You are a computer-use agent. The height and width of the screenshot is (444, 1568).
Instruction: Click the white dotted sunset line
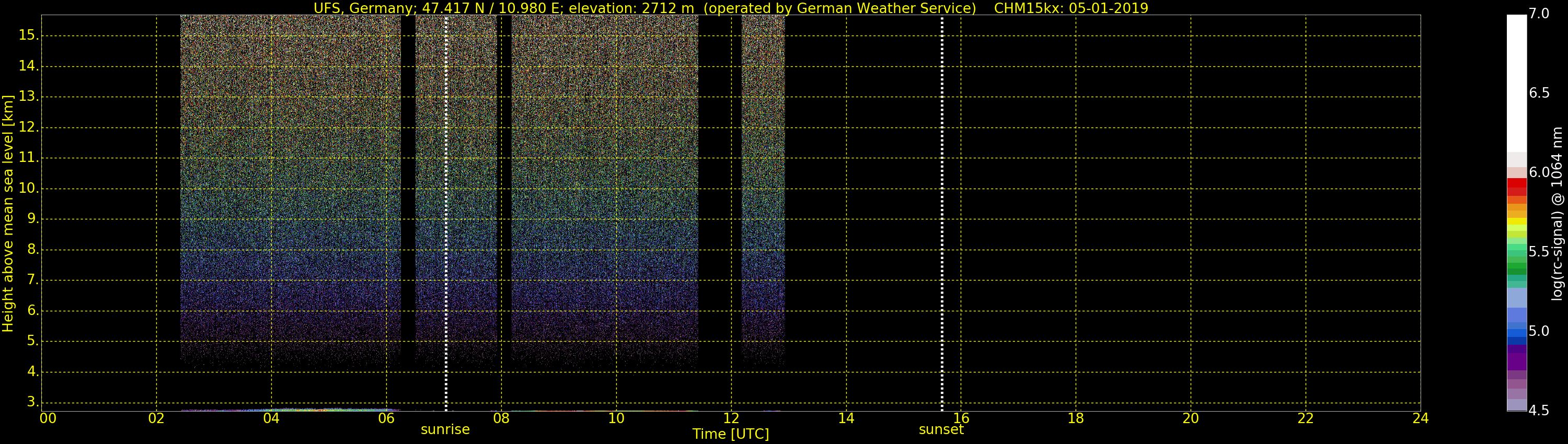click(942, 214)
